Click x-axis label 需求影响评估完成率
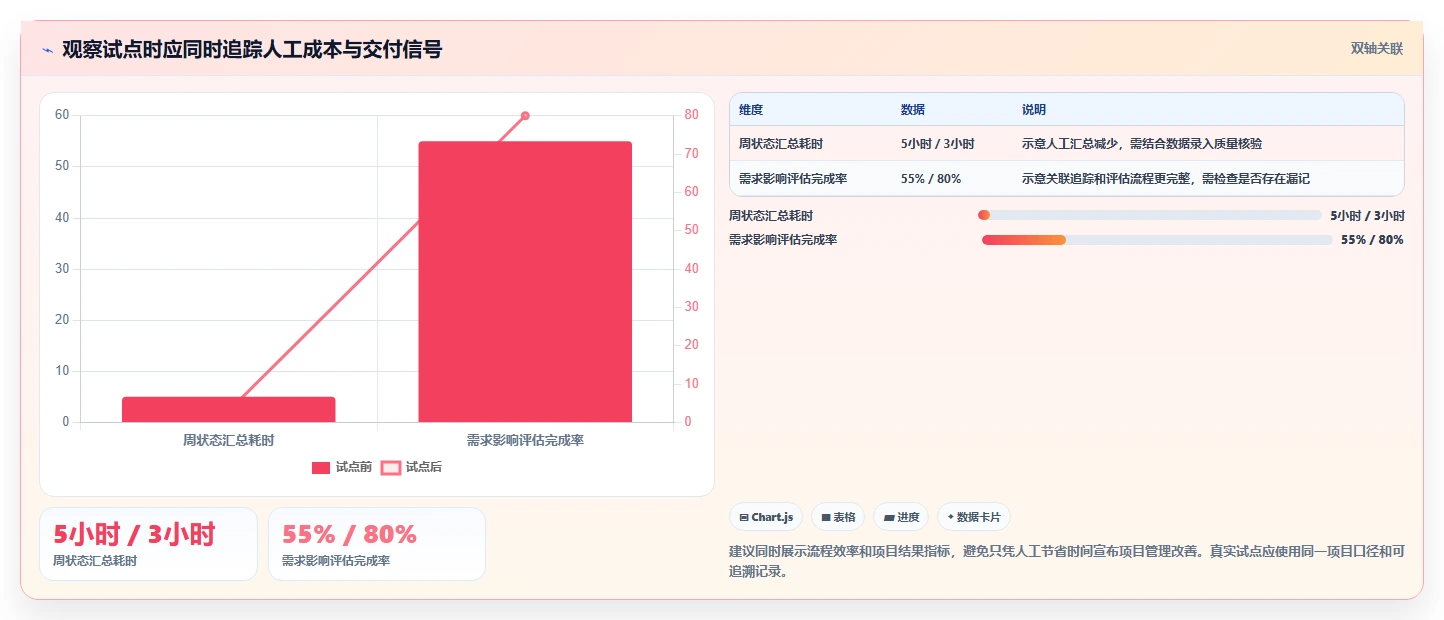The image size is (1444, 620). click(525, 440)
